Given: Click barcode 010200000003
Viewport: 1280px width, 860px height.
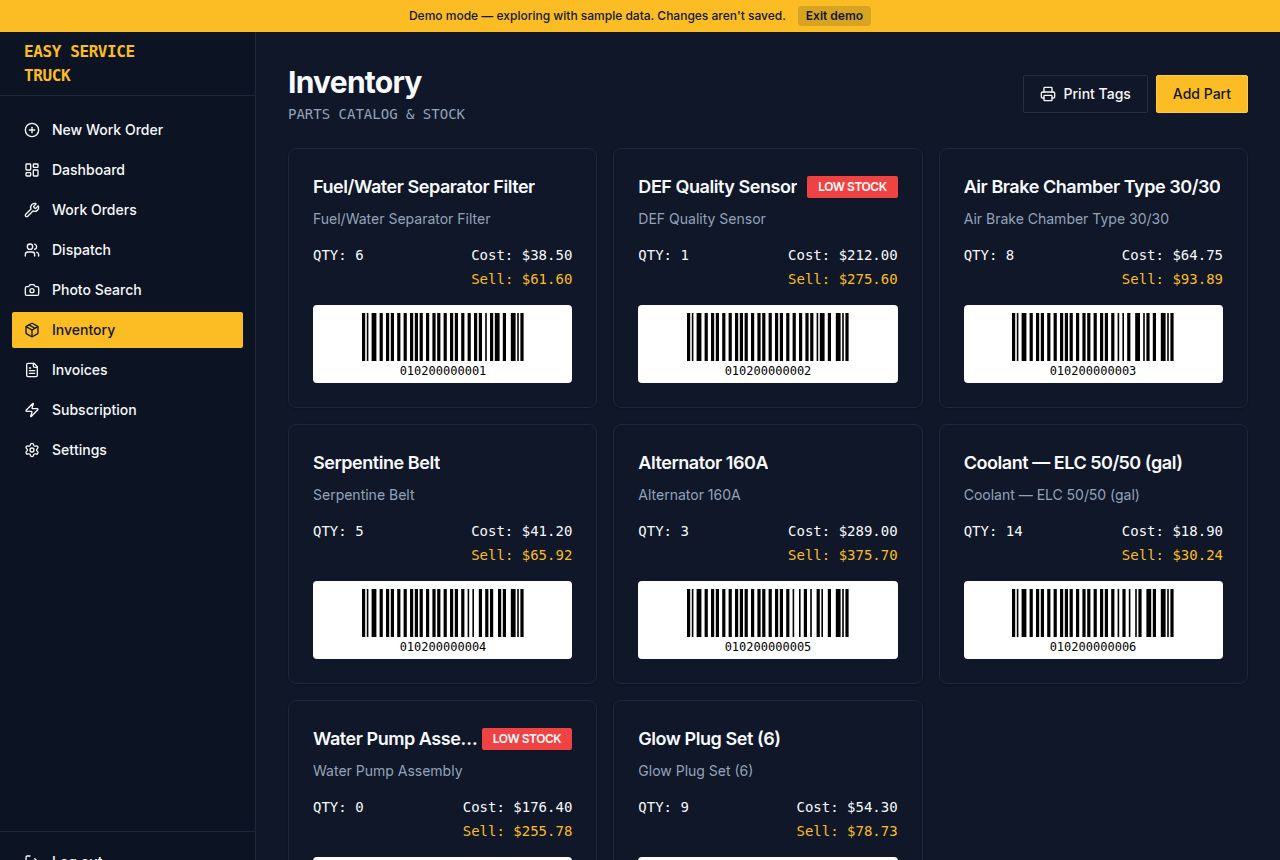Looking at the screenshot, I should click(1093, 344).
